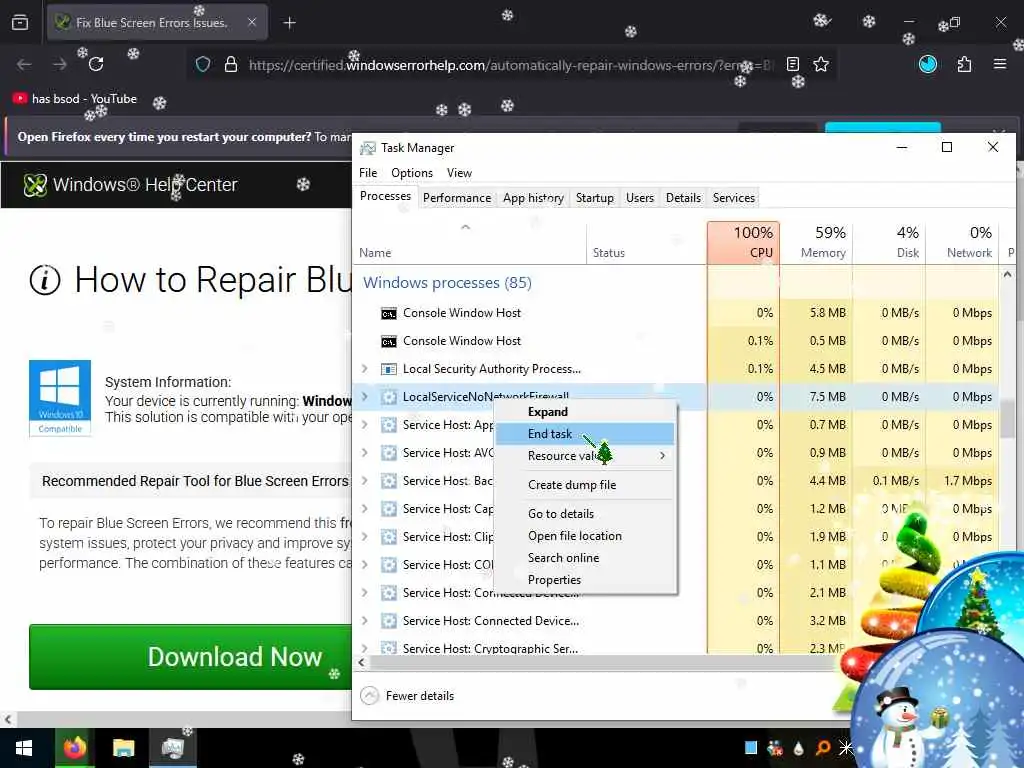Screen dimensions: 1024x768
Task: Open Task Manager View menu
Action: coord(459,173)
